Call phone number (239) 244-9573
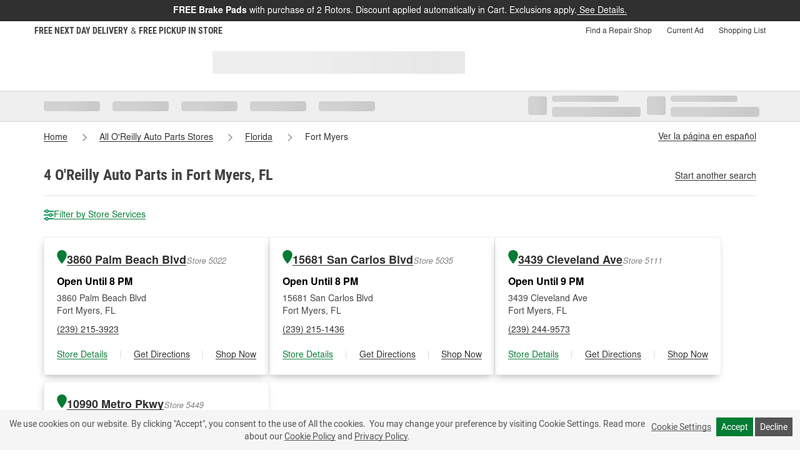Viewport: 800px width, 450px height. [539, 330]
